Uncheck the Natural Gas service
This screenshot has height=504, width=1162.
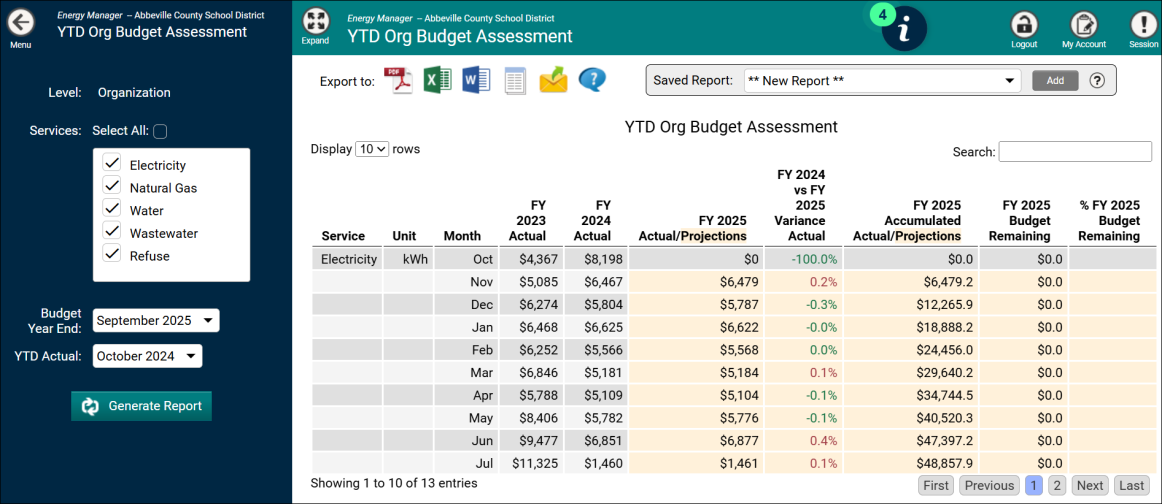(x=112, y=187)
